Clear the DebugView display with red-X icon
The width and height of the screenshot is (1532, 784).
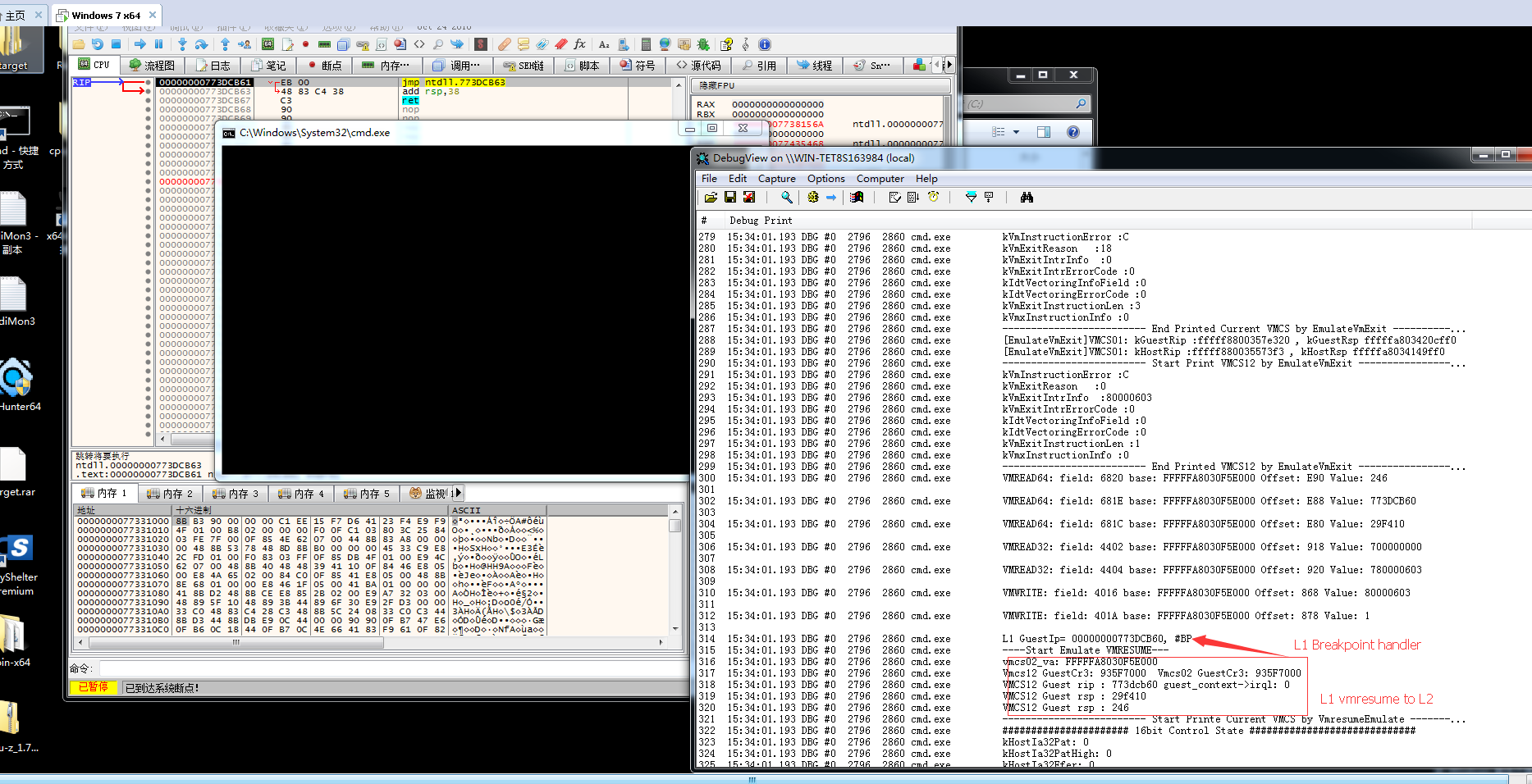(748, 198)
